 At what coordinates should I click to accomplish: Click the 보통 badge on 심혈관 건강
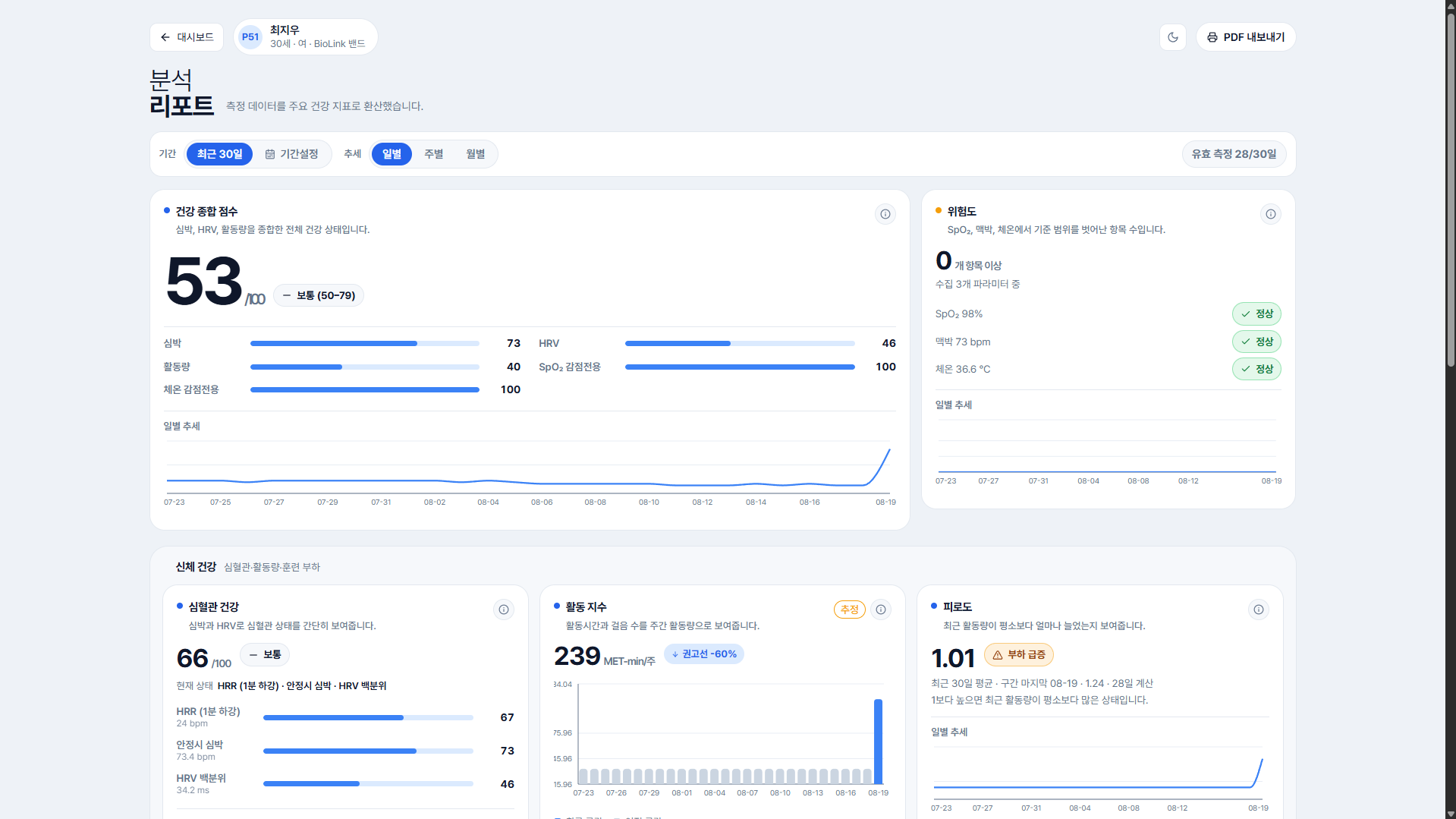tap(265, 654)
